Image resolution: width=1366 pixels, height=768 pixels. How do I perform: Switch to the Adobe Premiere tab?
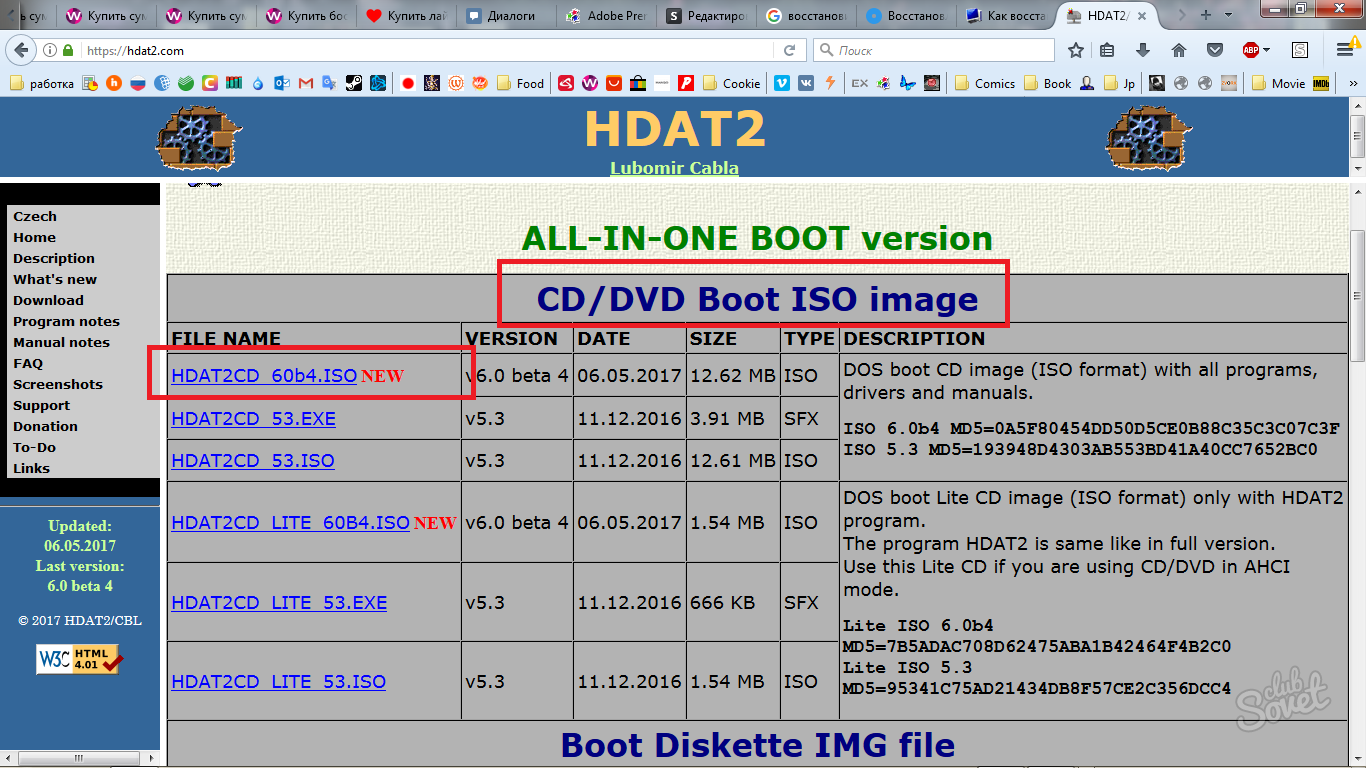coord(606,16)
